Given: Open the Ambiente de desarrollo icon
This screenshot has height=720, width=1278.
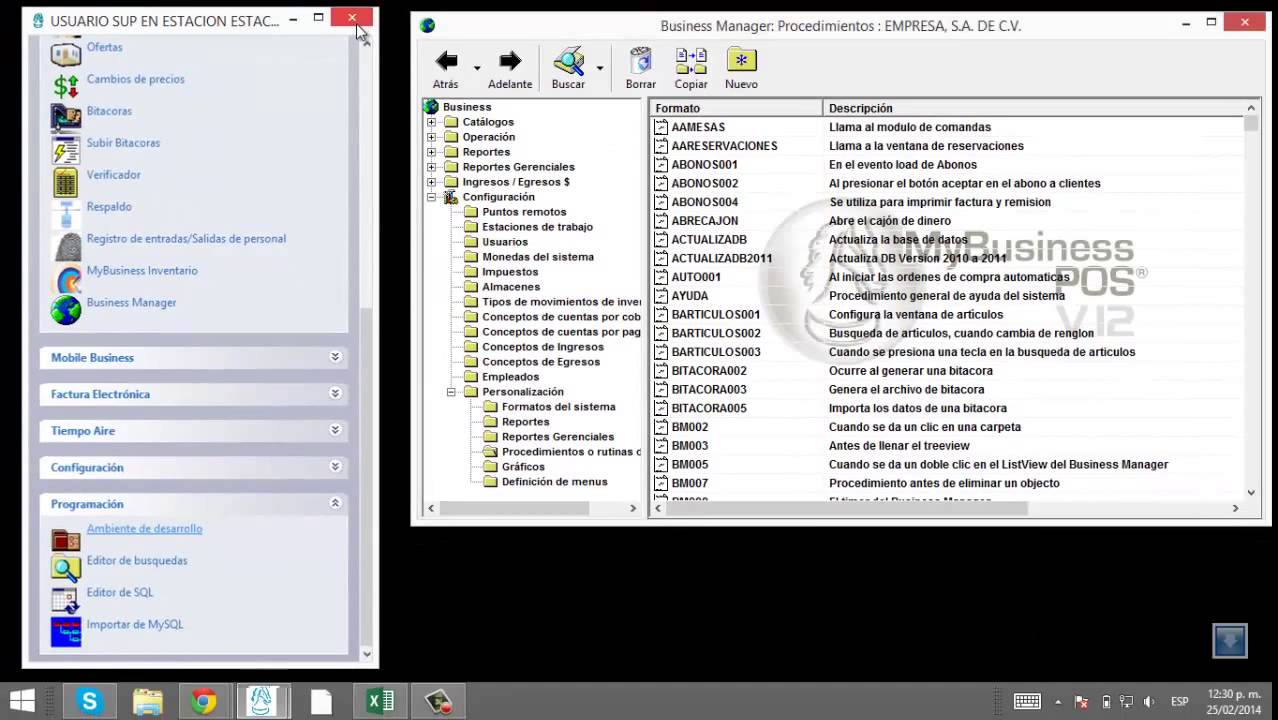Looking at the screenshot, I should coord(66,540).
